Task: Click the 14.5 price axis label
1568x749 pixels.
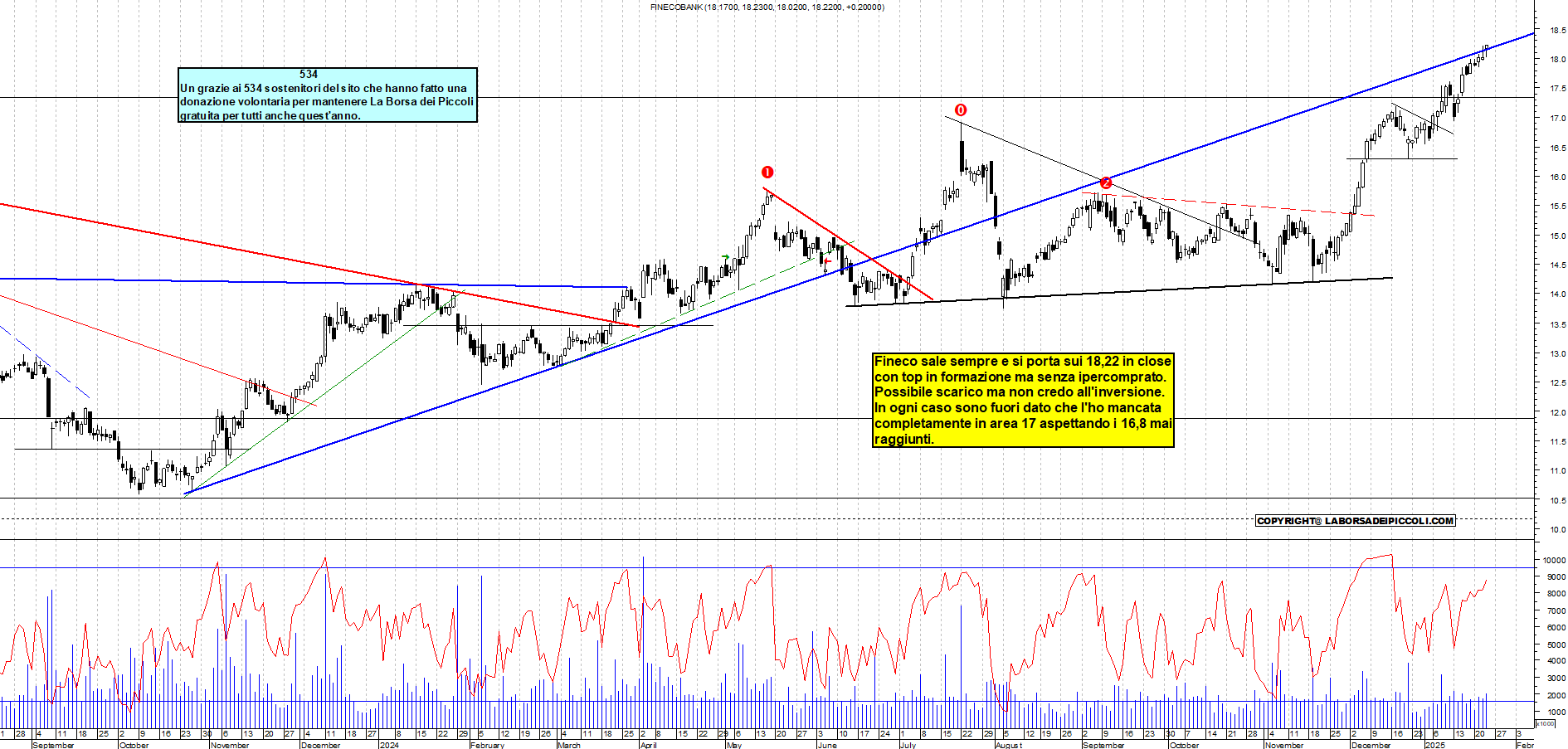Action: (1558, 265)
